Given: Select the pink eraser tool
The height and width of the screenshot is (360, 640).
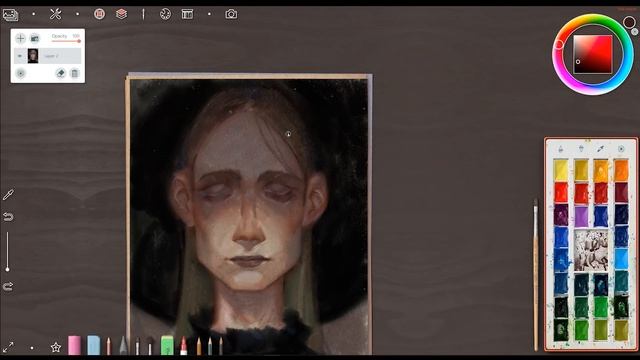Looking at the screenshot, I should tap(74, 345).
